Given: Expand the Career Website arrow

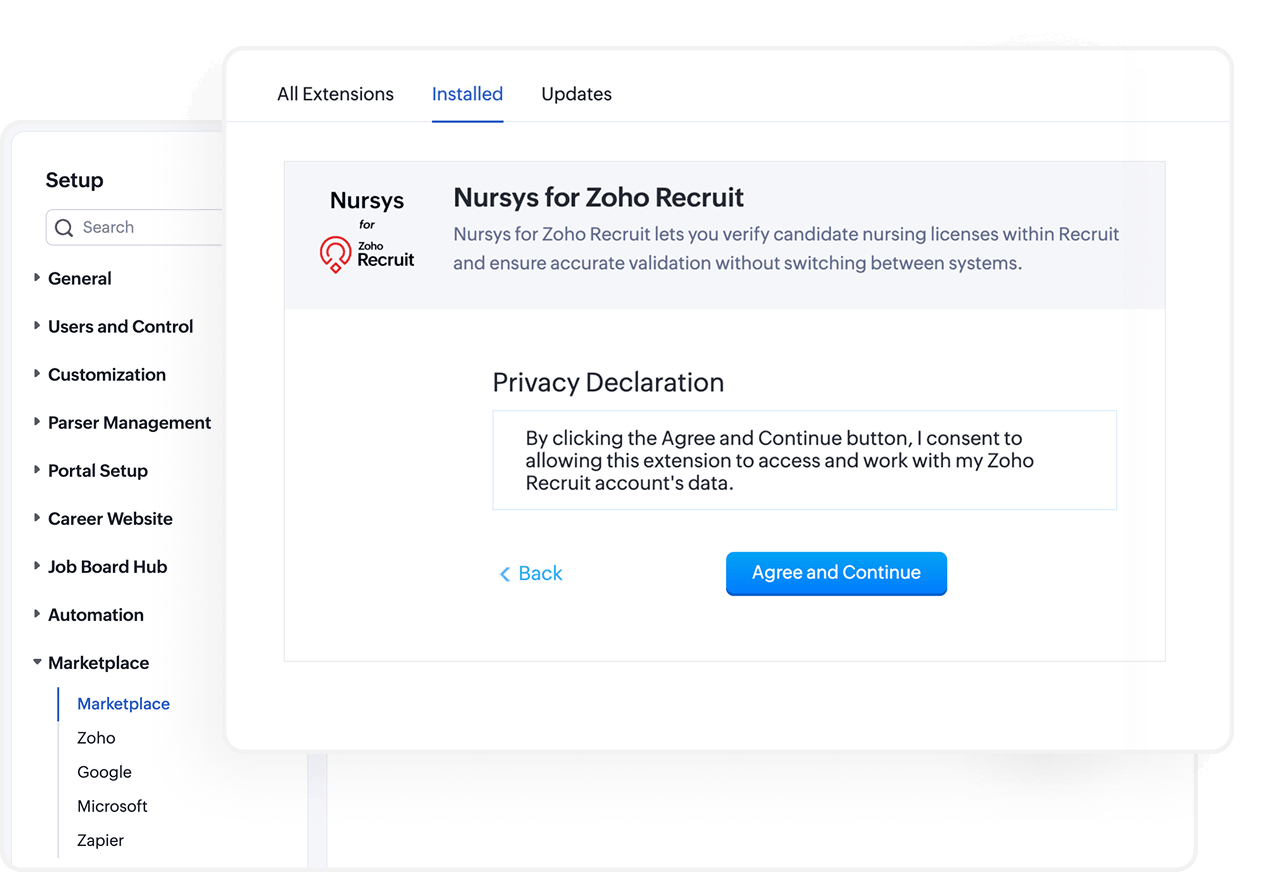Looking at the screenshot, I should (x=37, y=518).
